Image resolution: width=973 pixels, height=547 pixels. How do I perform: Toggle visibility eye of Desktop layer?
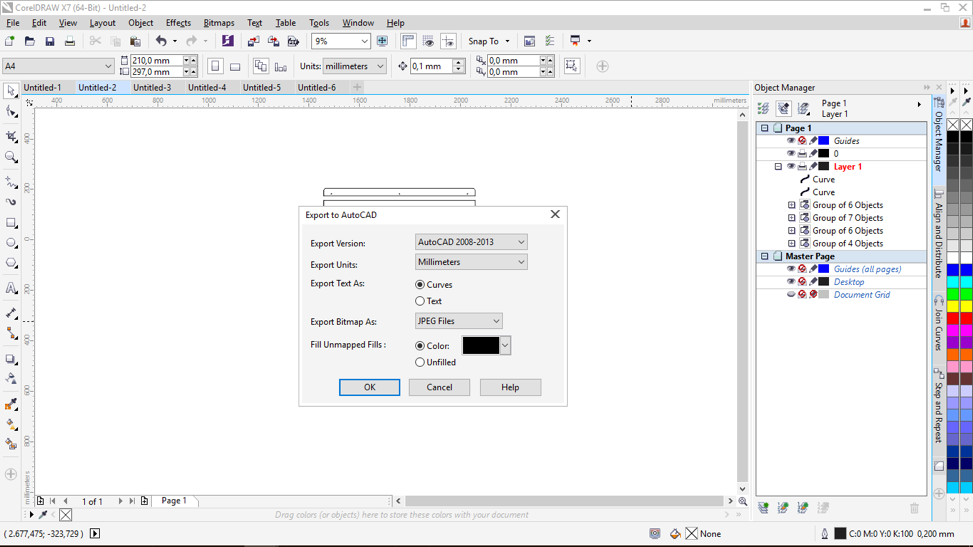(791, 282)
